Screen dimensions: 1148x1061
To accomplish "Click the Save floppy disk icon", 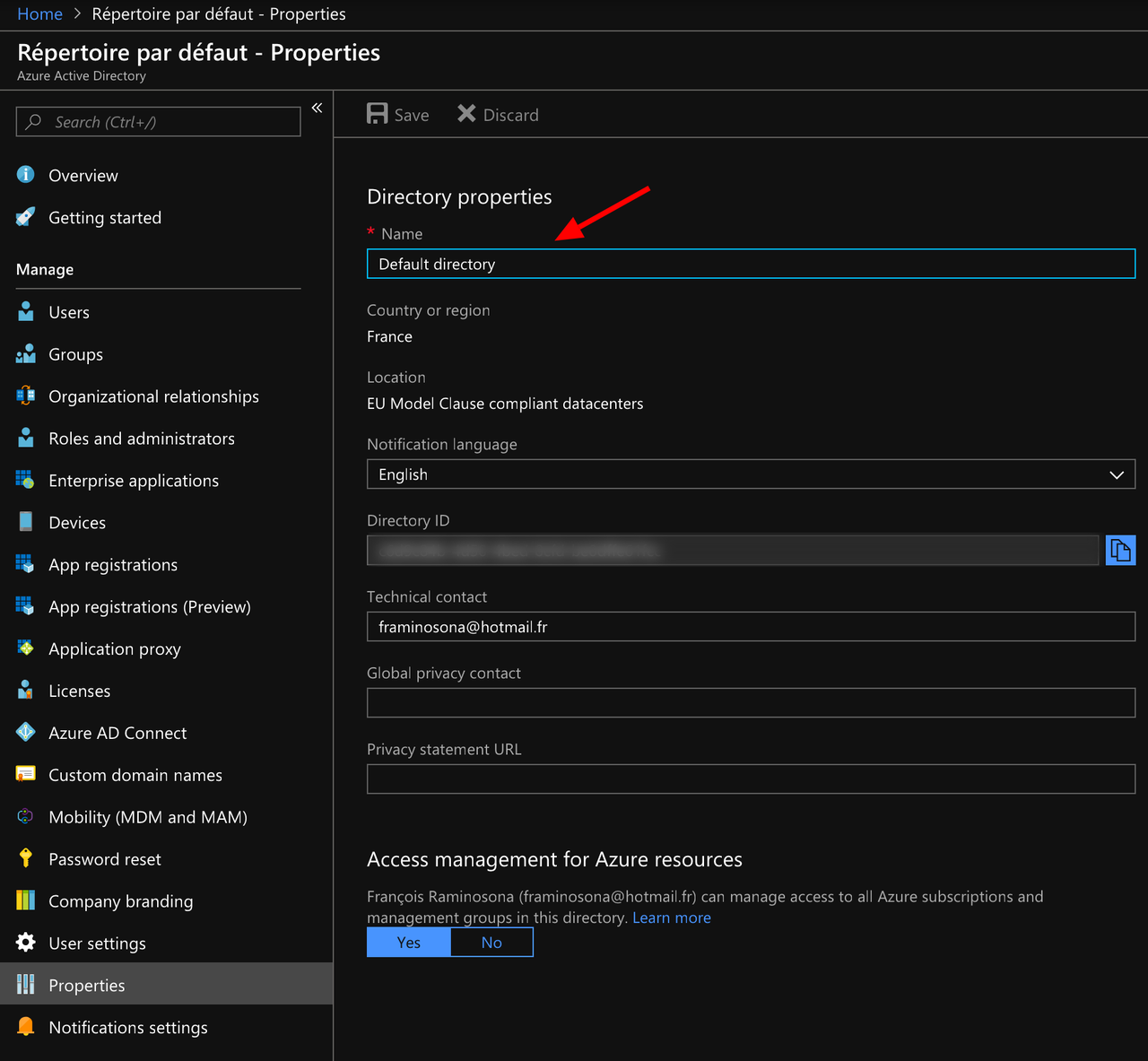I will 378,114.
